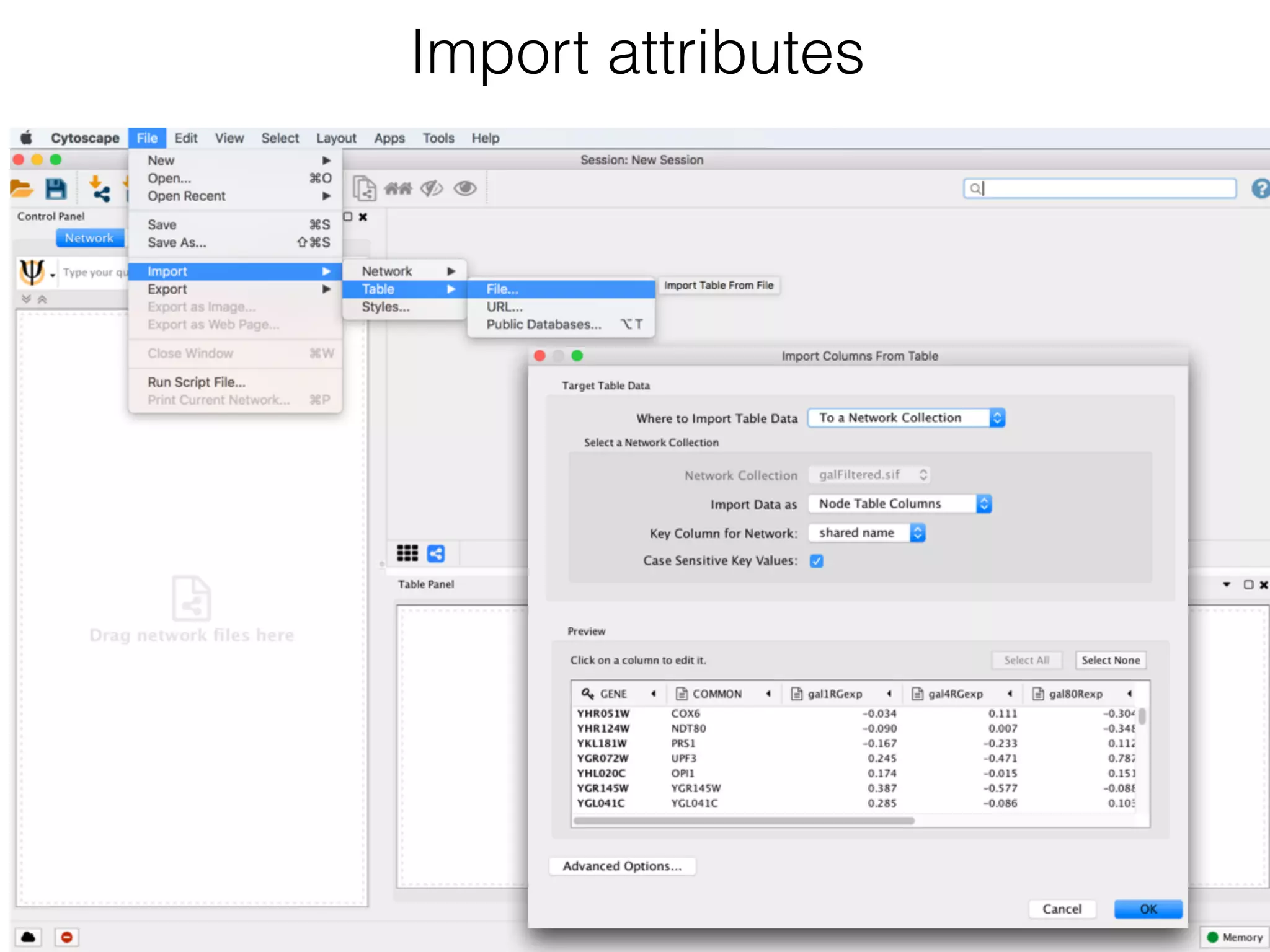Choose Public Databases... menu entry

point(561,324)
